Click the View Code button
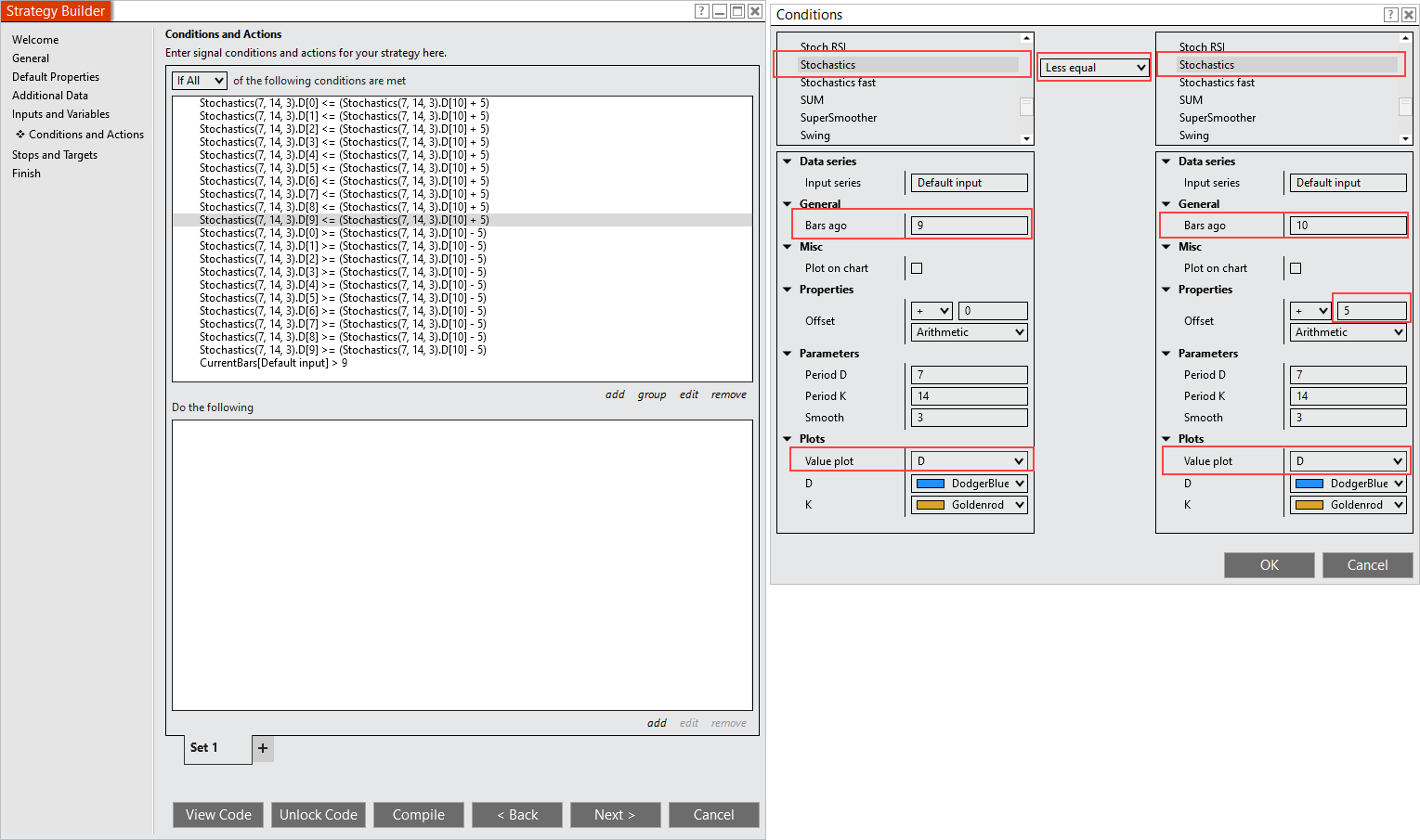This screenshot has width=1420, height=840. 218,815
